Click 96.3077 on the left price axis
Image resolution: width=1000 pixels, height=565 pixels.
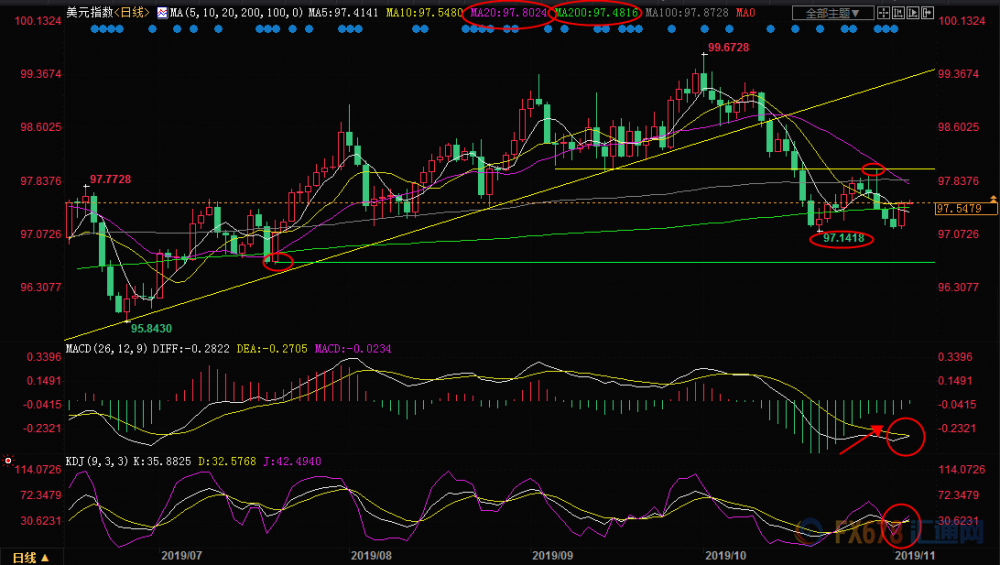pos(41,287)
